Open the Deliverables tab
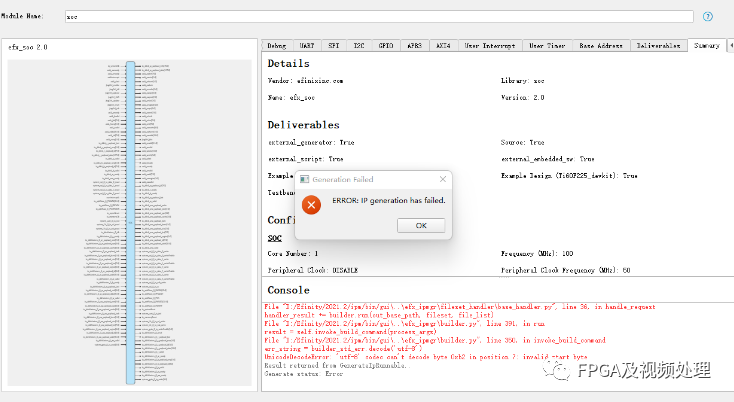 [x=658, y=46]
